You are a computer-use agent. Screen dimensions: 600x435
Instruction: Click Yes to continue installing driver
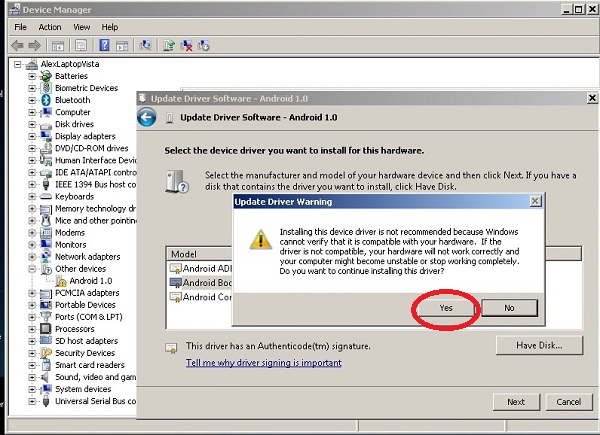446,308
